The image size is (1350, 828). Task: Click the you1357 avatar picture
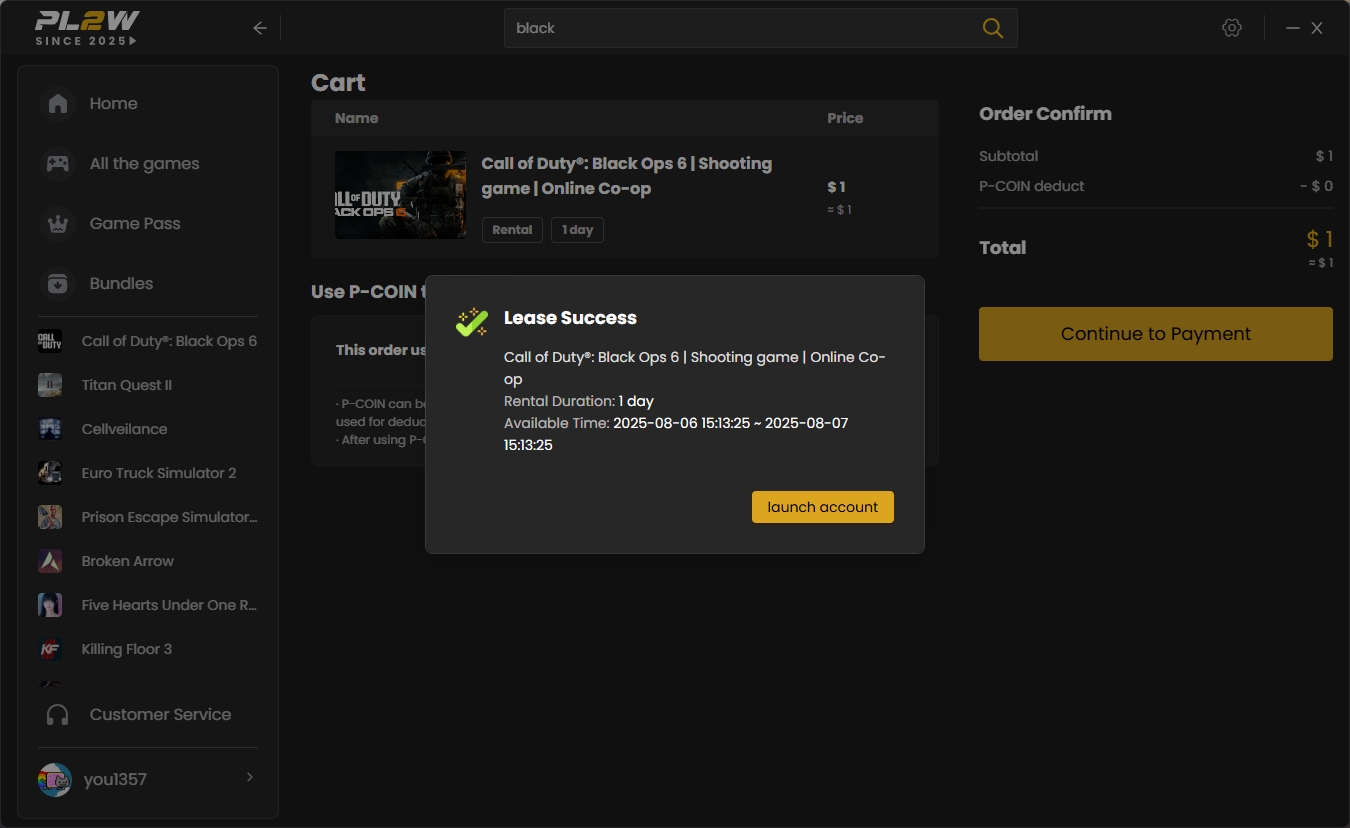(x=54, y=780)
